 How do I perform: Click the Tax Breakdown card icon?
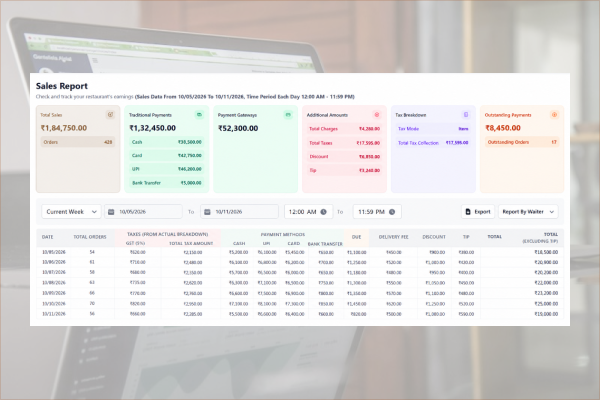click(x=466, y=114)
